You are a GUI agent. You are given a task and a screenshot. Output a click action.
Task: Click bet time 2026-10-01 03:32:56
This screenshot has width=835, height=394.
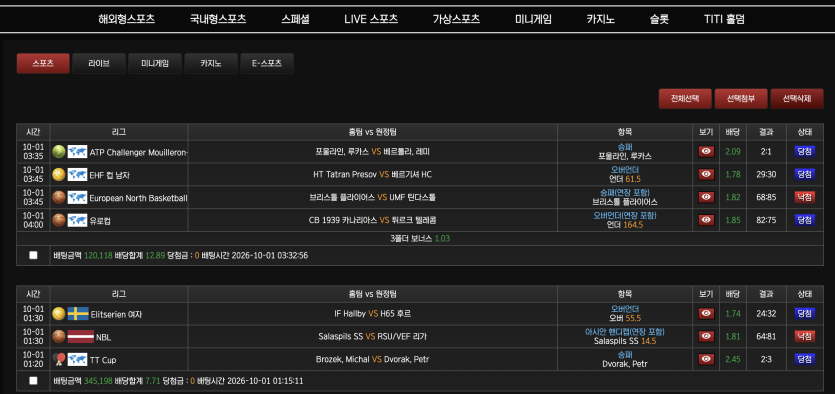tap(269, 256)
